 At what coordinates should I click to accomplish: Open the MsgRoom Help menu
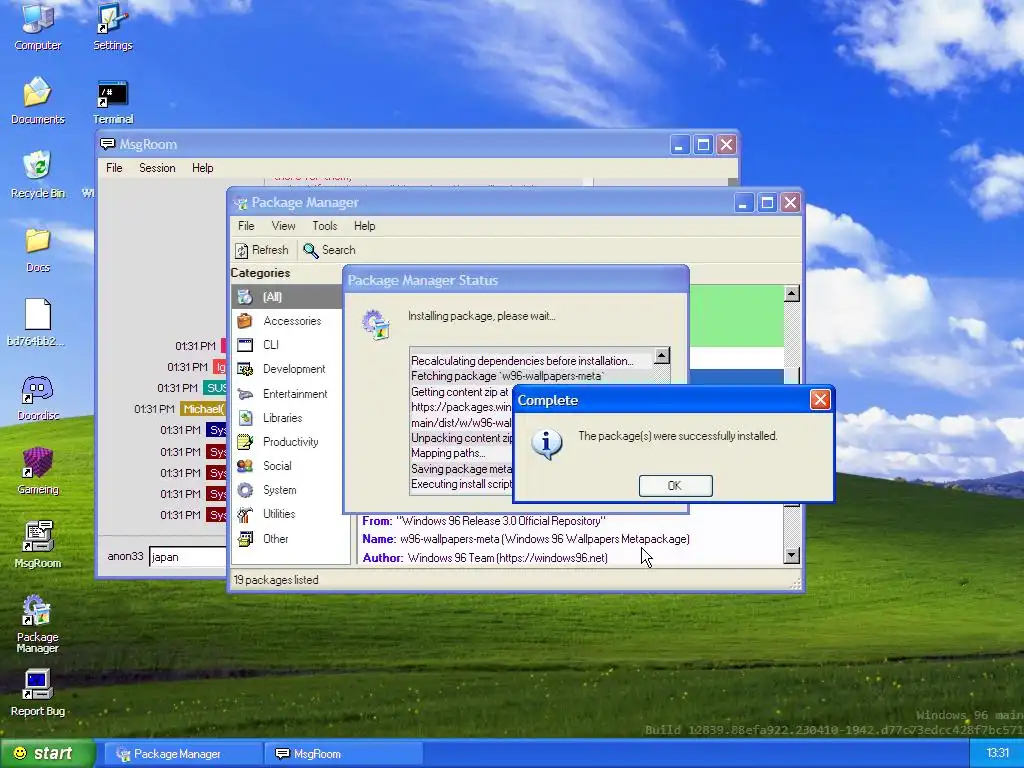(x=202, y=168)
